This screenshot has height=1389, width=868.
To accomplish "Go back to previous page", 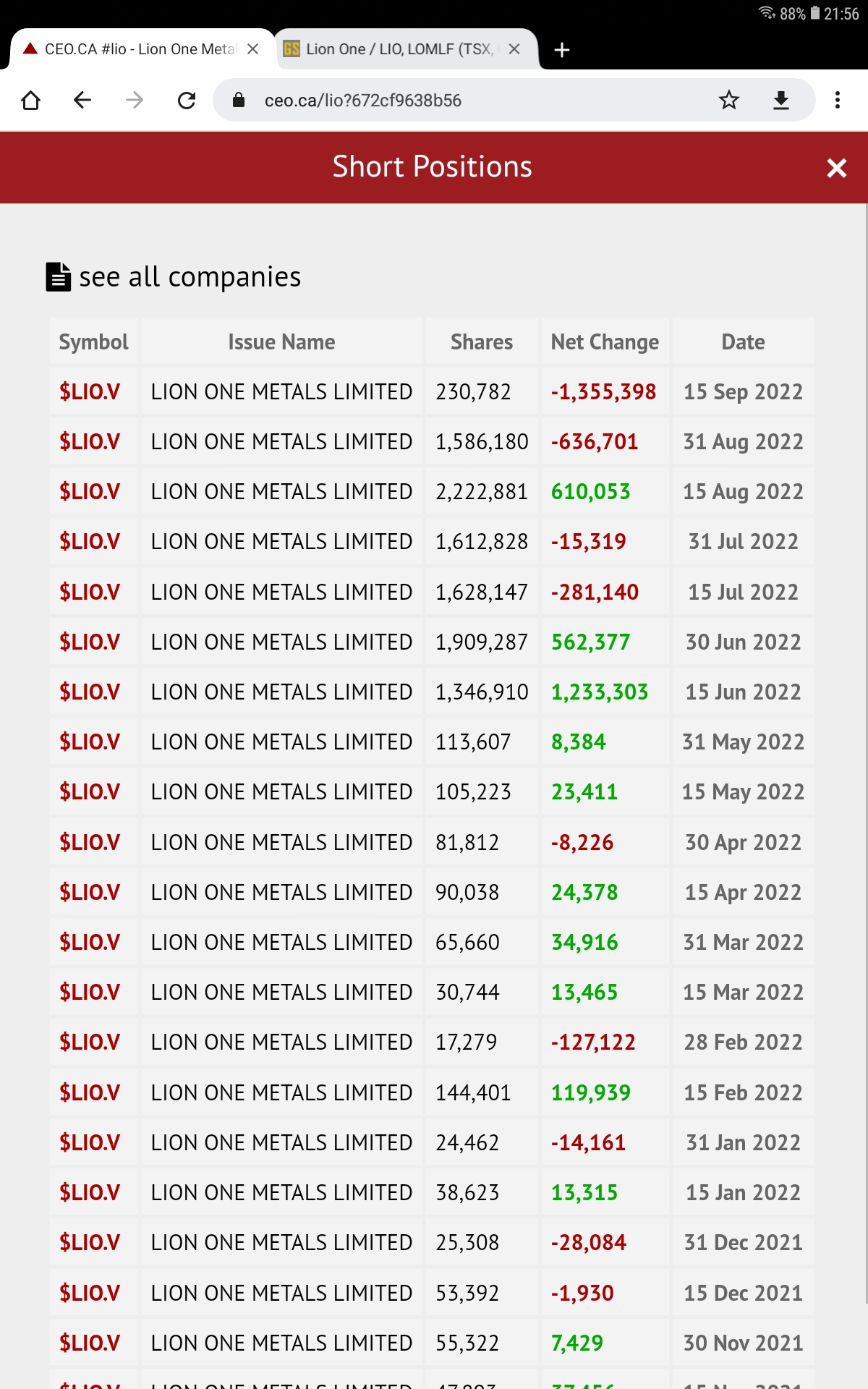I will (82, 100).
